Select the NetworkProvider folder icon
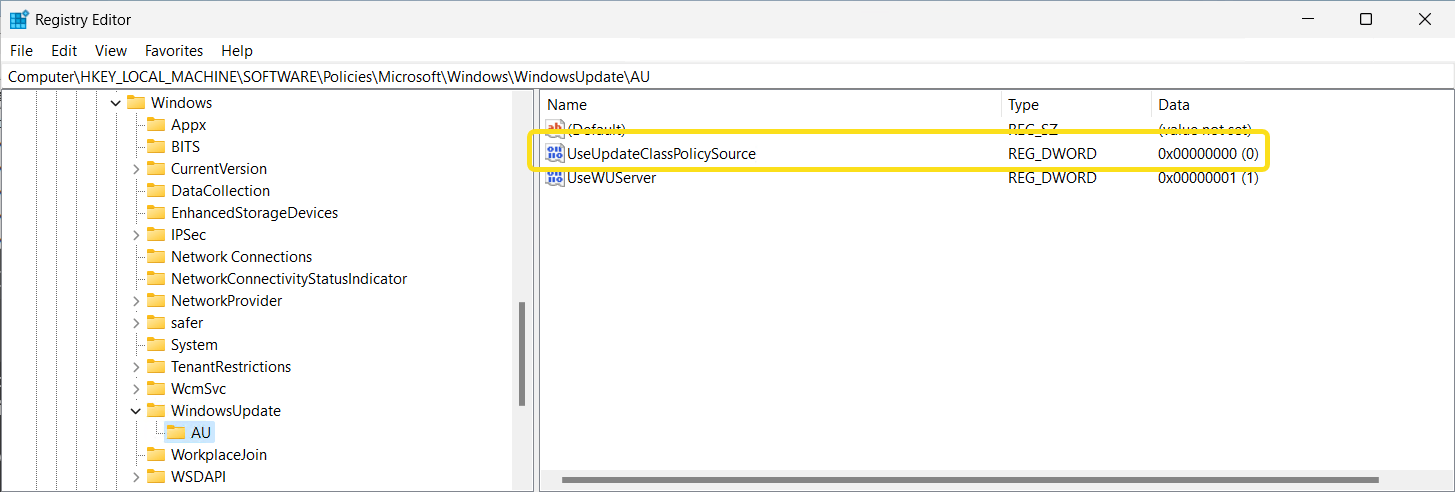The height and width of the screenshot is (492, 1455). pyautogui.click(x=156, y=301)
